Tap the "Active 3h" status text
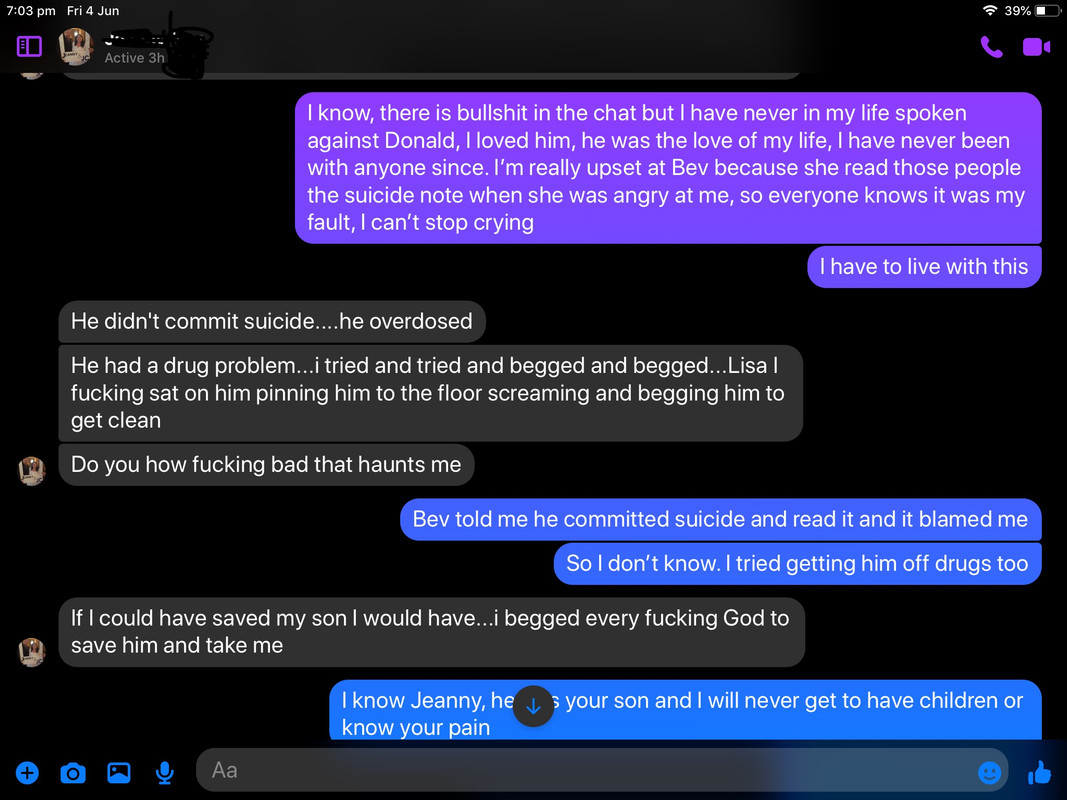 tap(134, 58)
